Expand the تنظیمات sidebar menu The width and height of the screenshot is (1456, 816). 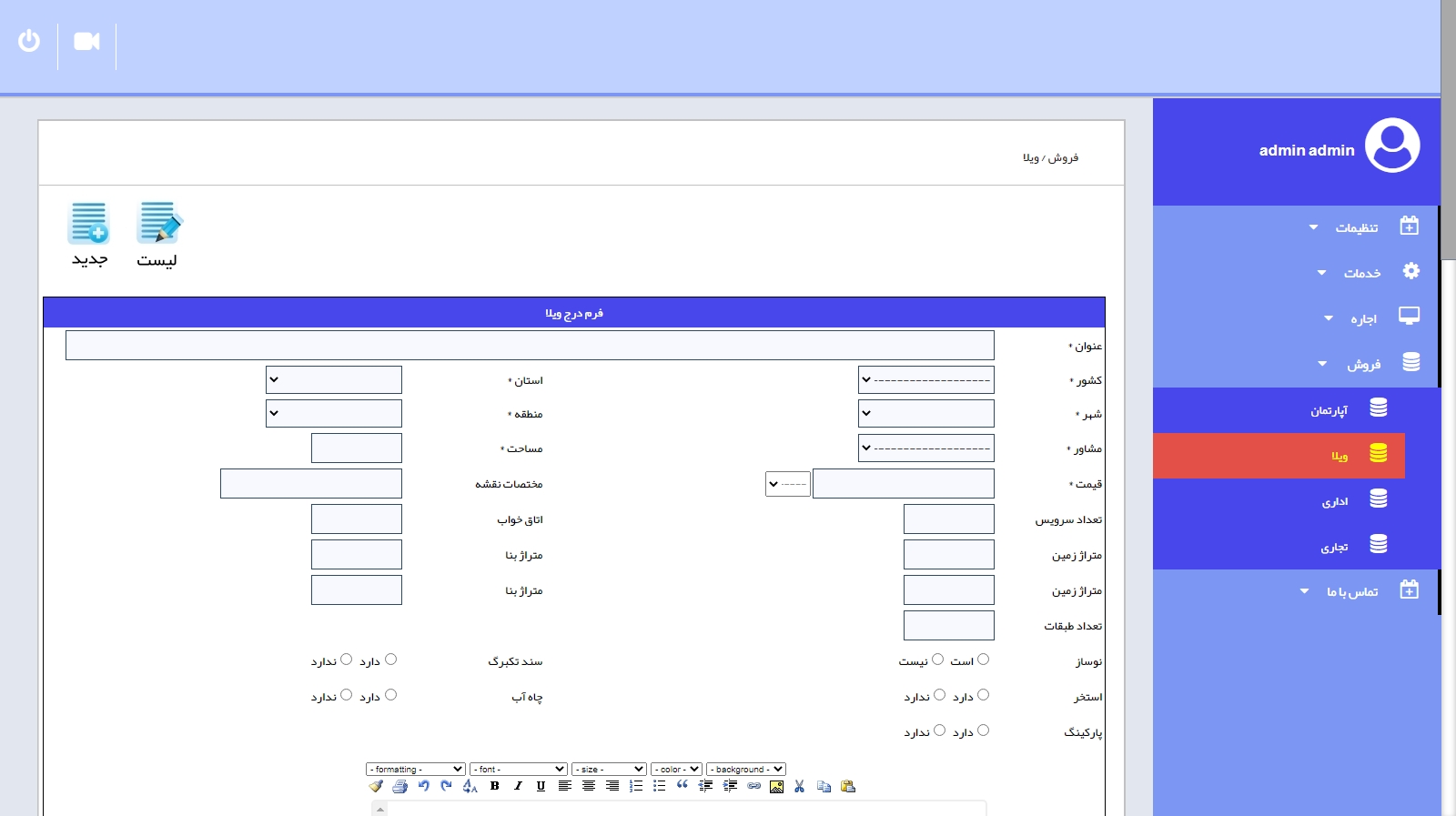(x=1356, y=227)
